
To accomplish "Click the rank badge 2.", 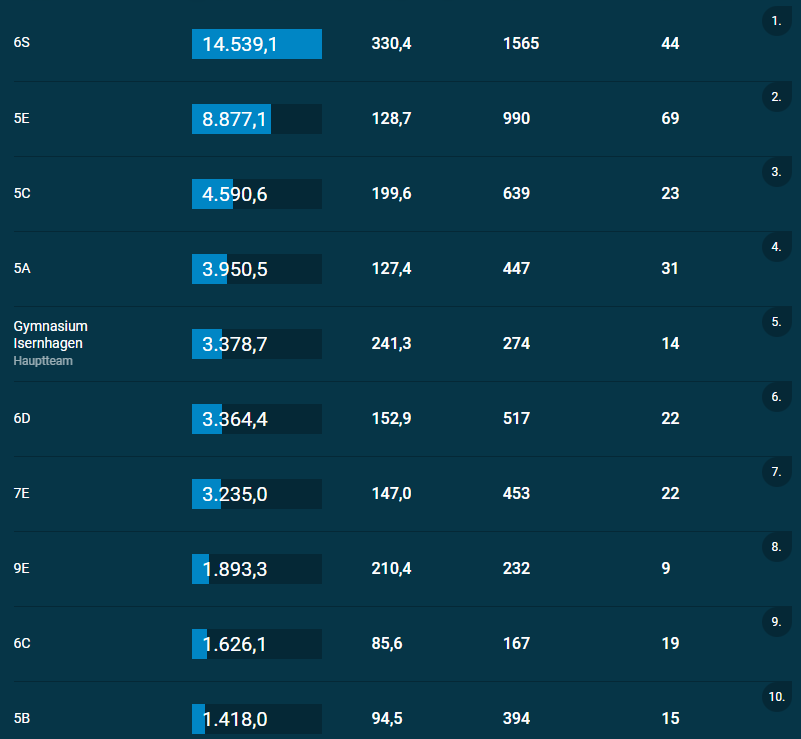I will [777, 97].
